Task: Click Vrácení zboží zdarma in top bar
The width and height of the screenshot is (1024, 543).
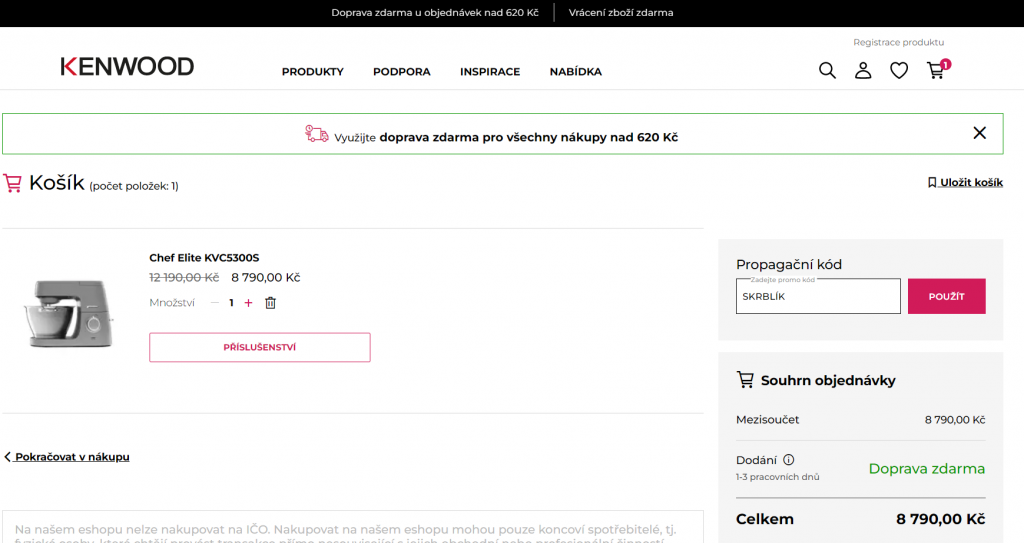Action: click(621, 12)
